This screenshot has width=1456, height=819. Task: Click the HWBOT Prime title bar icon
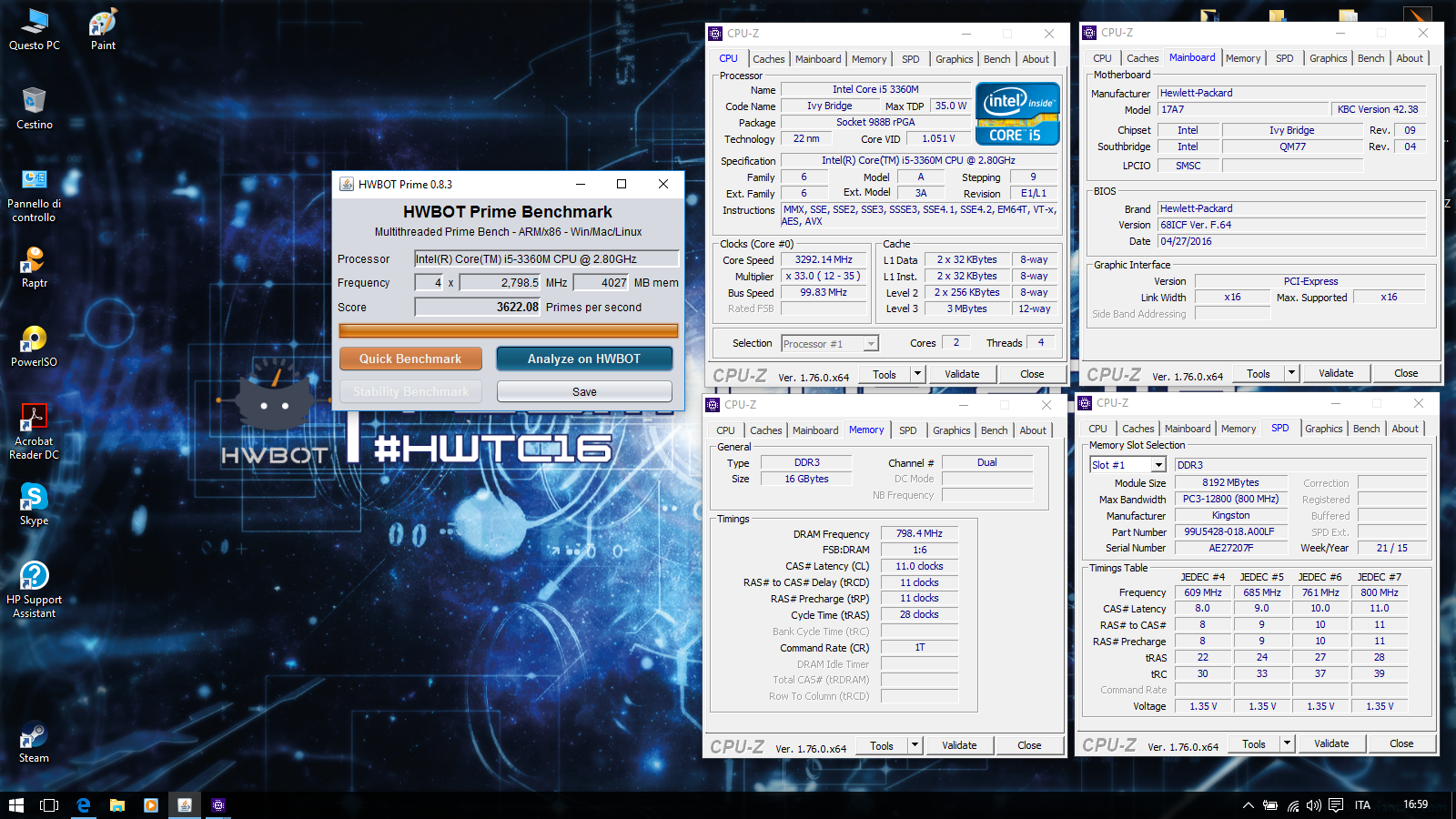pos(347,184)
